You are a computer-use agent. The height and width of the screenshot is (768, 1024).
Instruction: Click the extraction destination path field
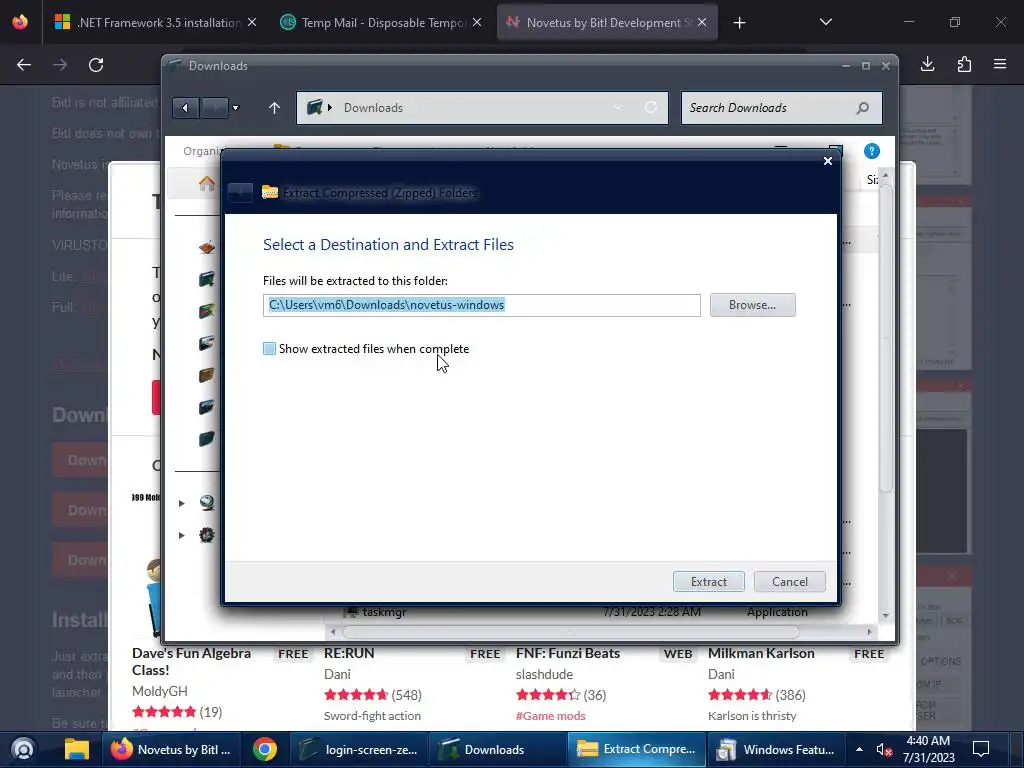481,305
